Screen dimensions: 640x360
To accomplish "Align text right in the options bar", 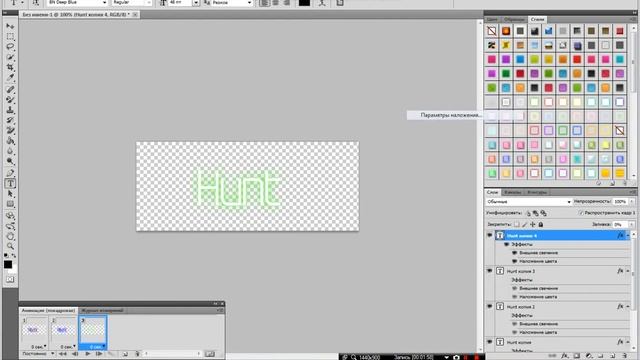I will (x=287, y=3).
